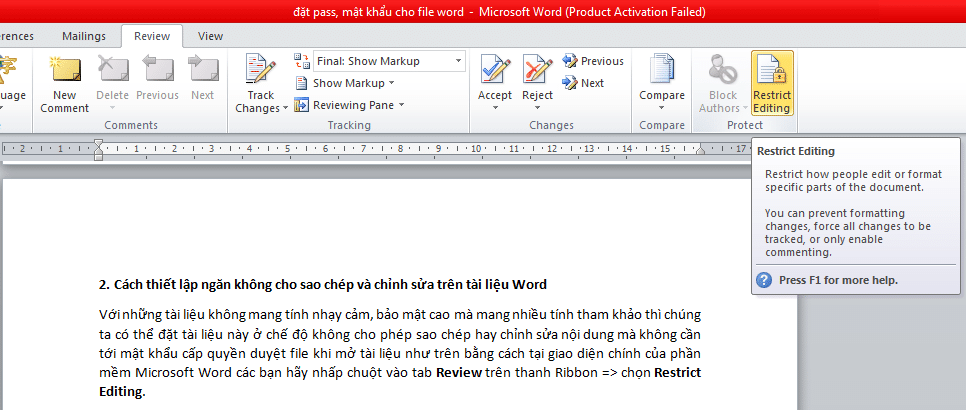Open the Track Changes dropdown arrow

pos(285,109)
